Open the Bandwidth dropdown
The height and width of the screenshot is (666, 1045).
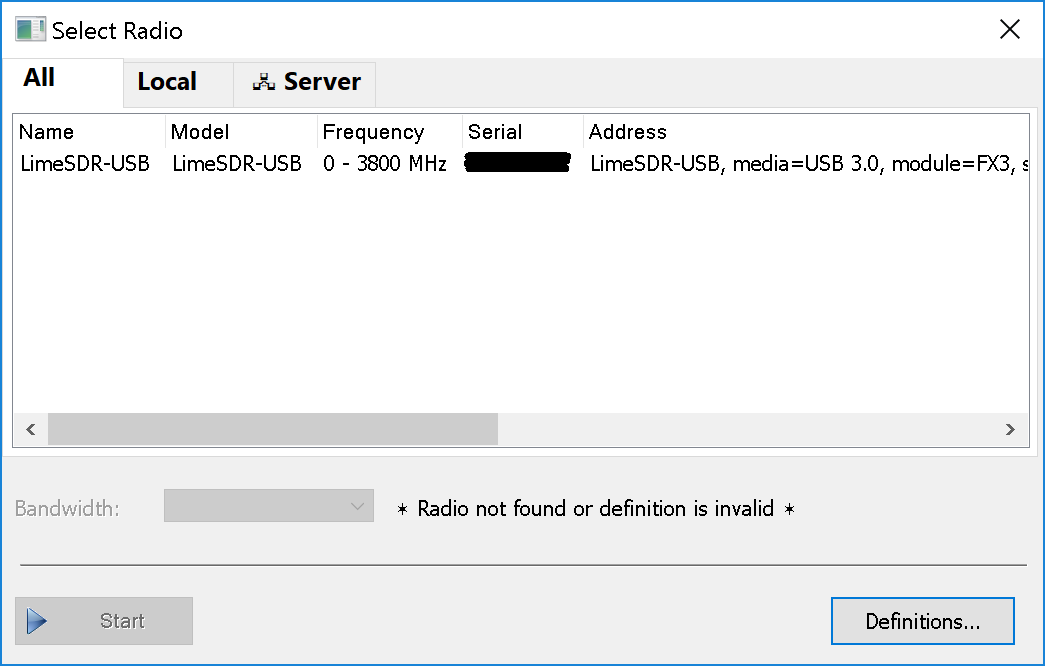(269, 506)
